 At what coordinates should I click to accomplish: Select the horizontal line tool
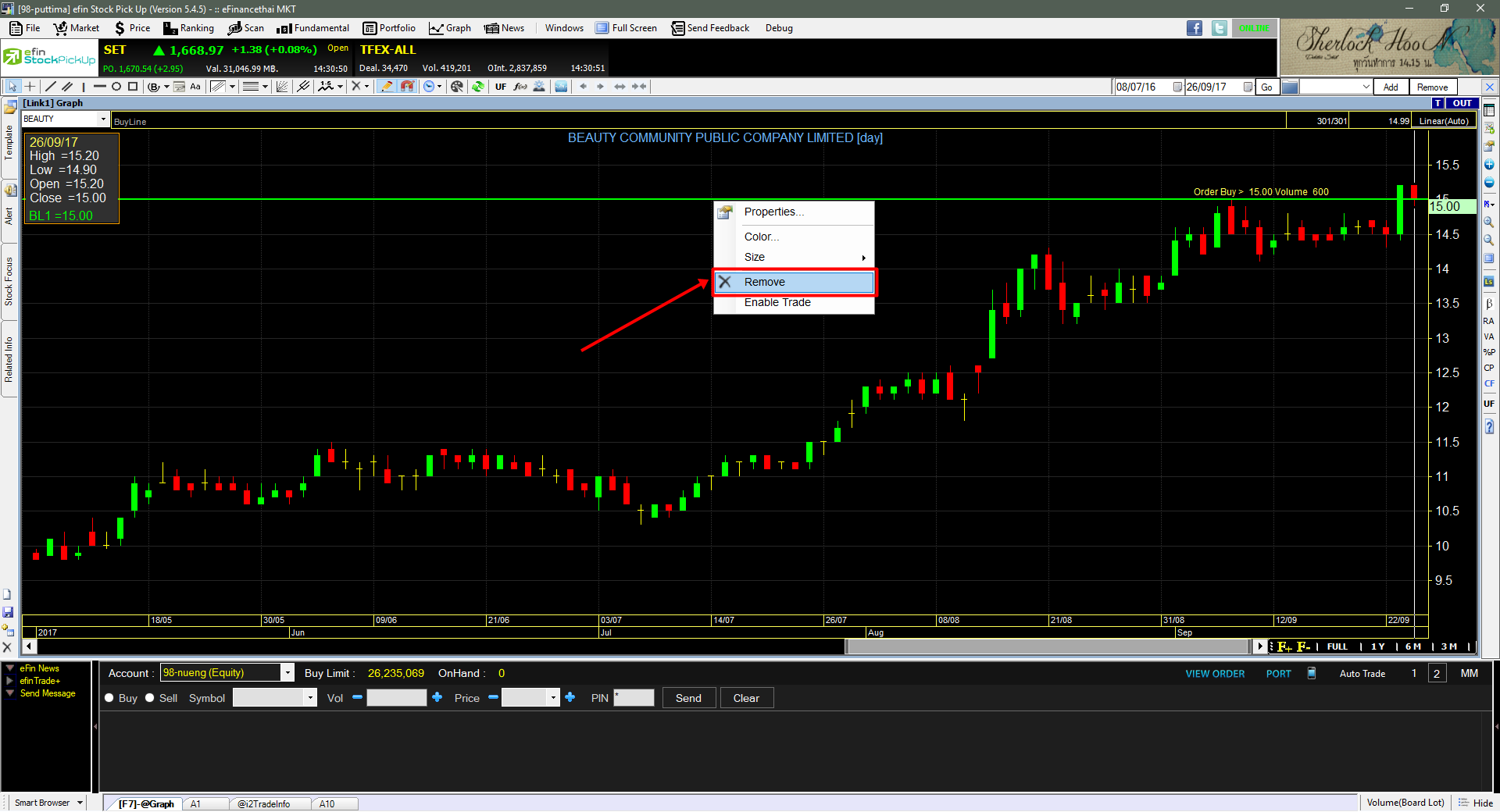[99, 87]
